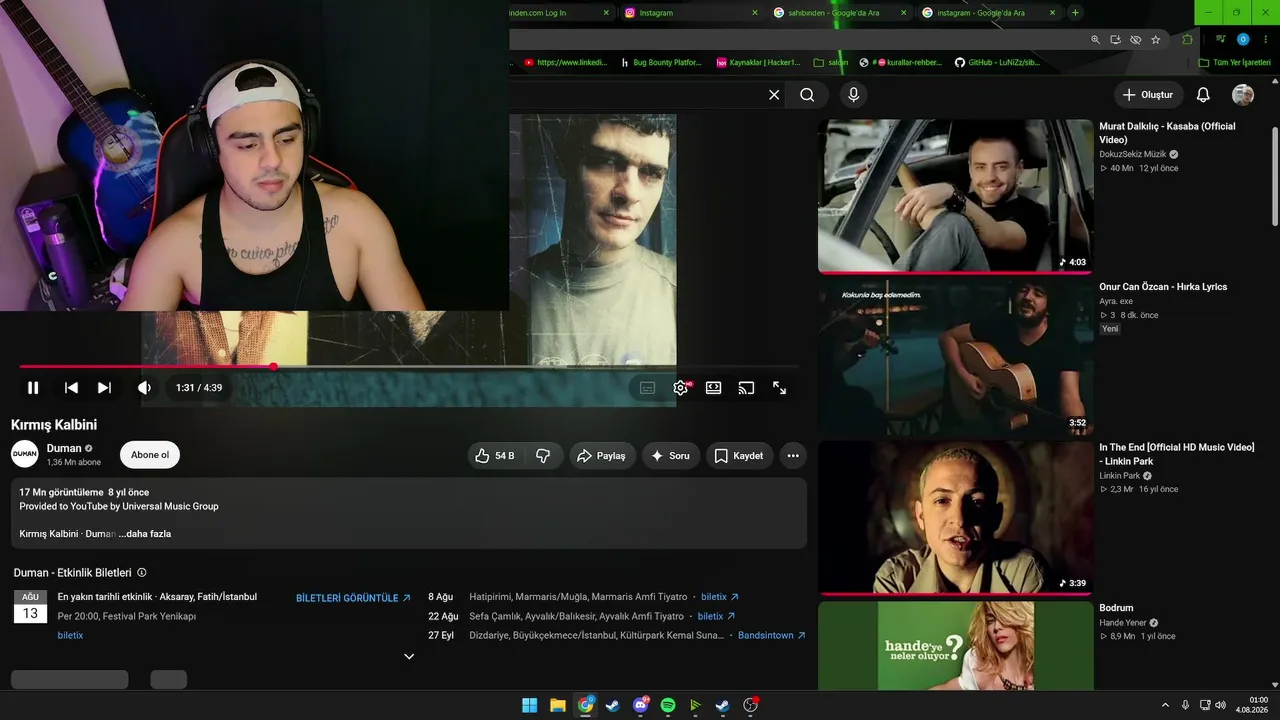Seek using the red video progress bar
This screenshot has width=1280, height=720.
[409, 367]
